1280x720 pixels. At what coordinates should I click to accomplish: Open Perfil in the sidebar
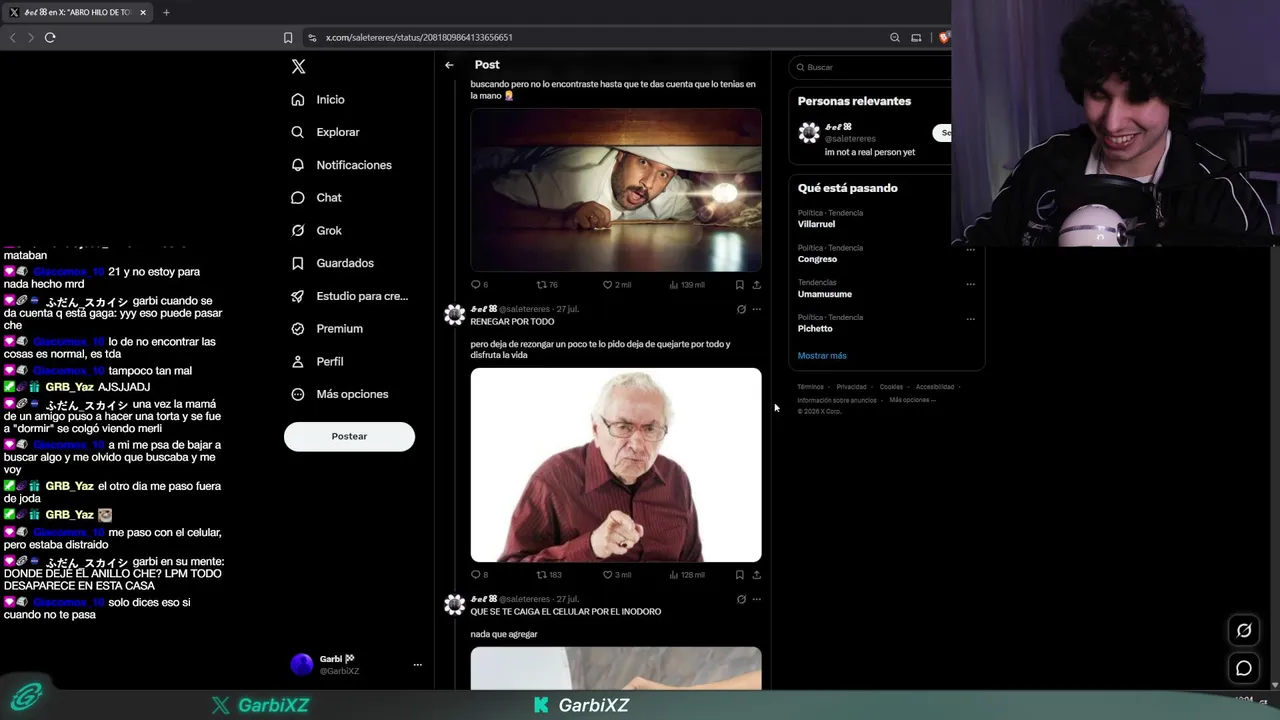317,362
